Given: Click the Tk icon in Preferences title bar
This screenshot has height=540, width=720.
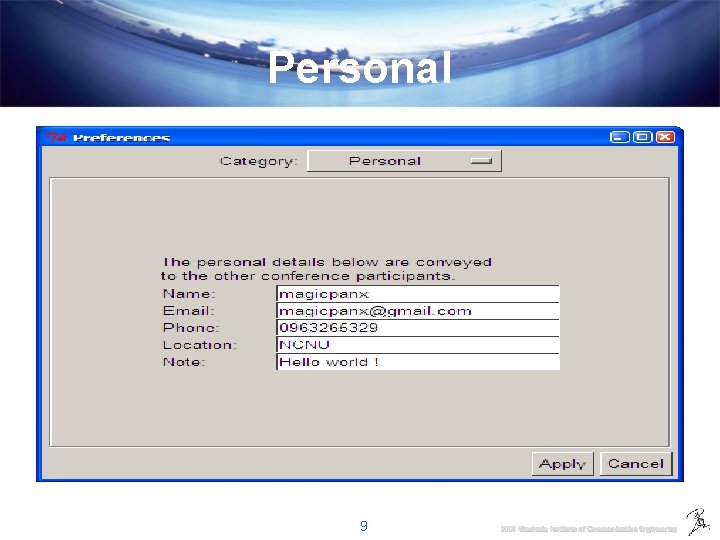Looking at the screenshot, I should (56, 137).
